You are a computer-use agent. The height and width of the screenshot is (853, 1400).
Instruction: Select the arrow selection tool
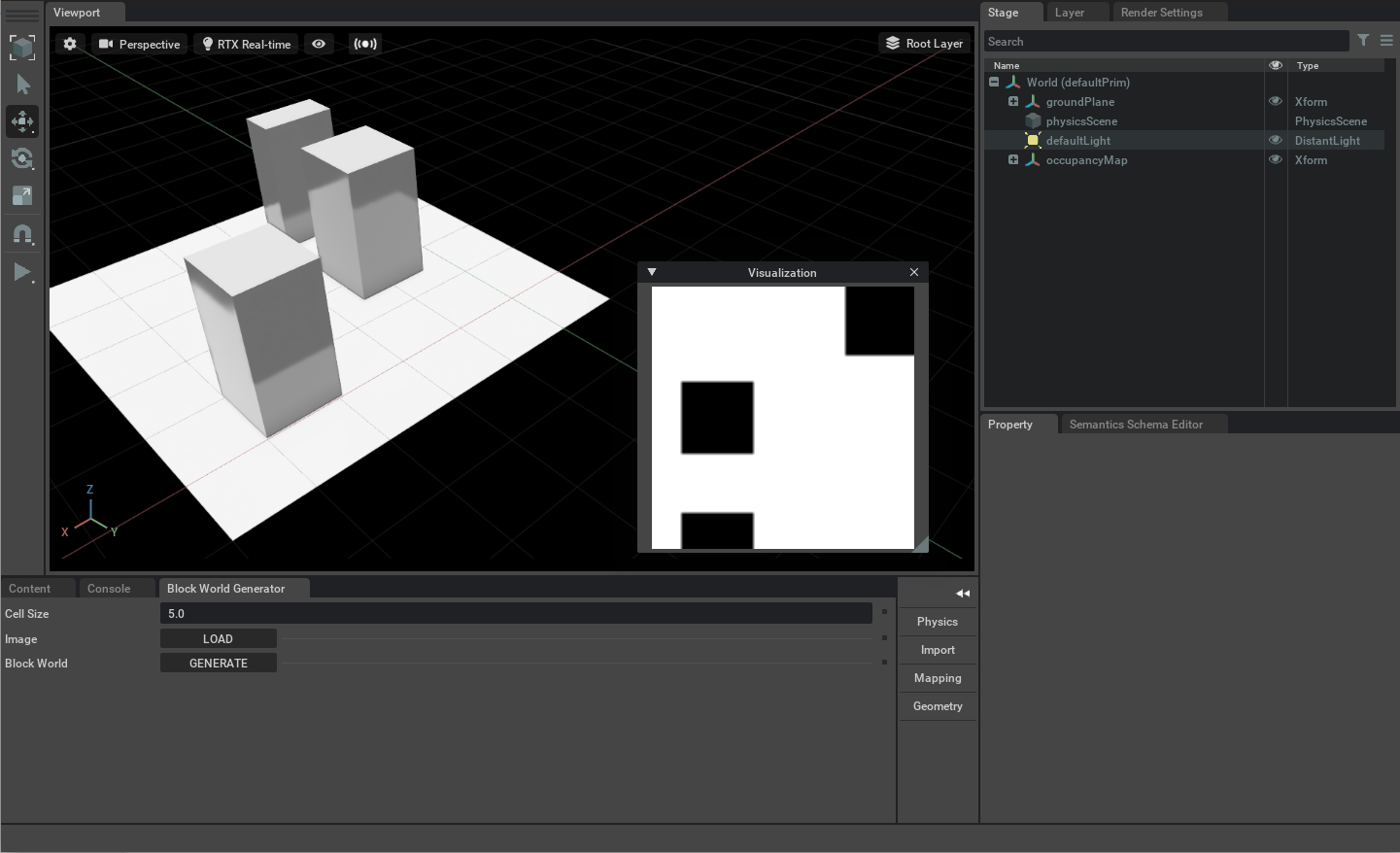tap(22, 85)
